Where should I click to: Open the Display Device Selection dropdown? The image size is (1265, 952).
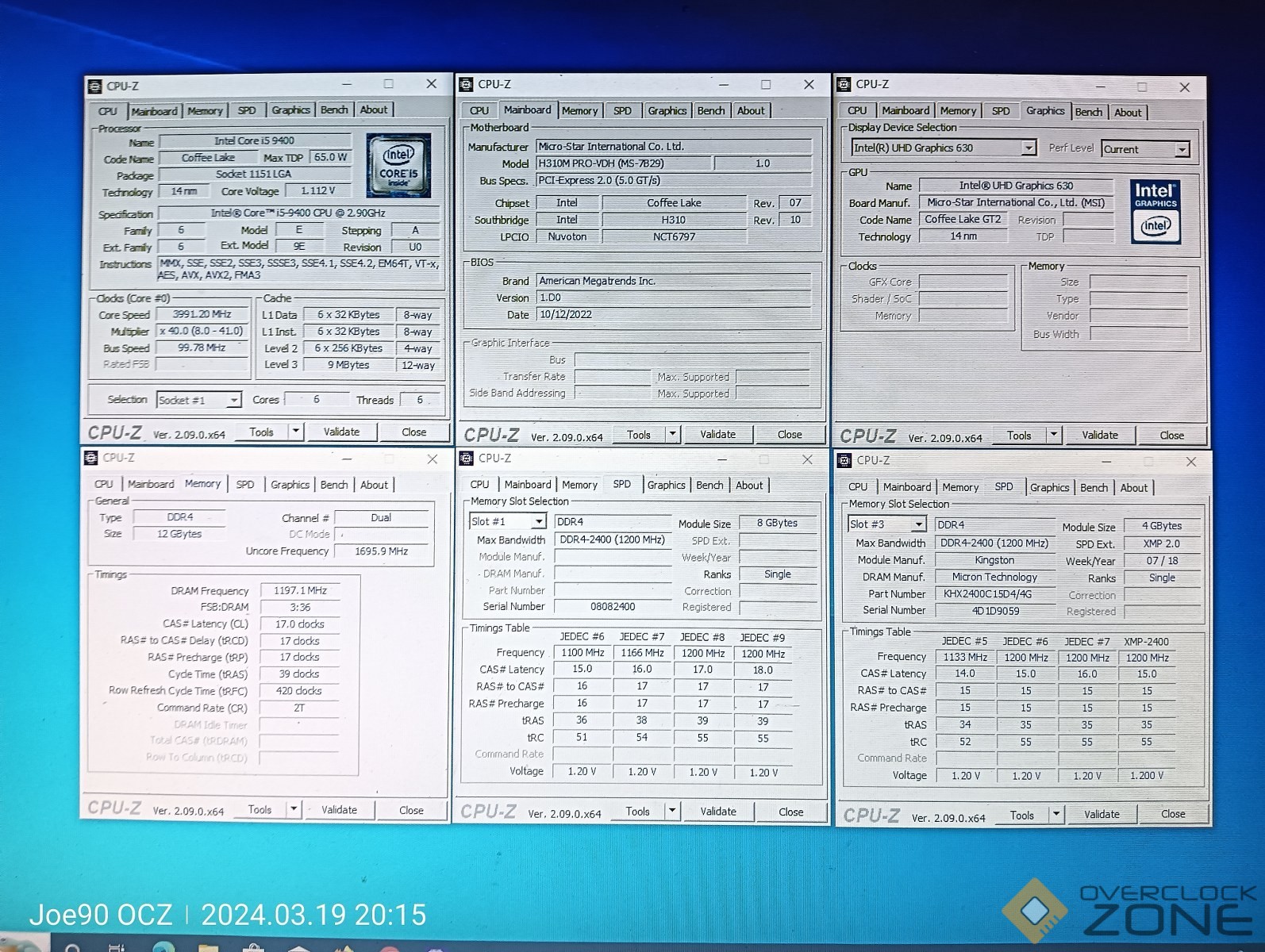click(944, 148)
